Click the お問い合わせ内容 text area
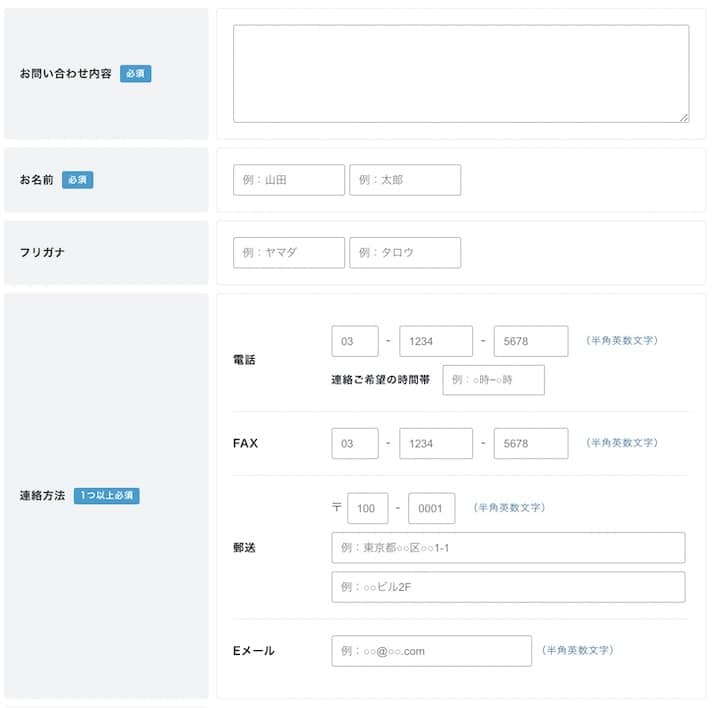Viewport: 720px width, 708px height. (x=460, y=73)
